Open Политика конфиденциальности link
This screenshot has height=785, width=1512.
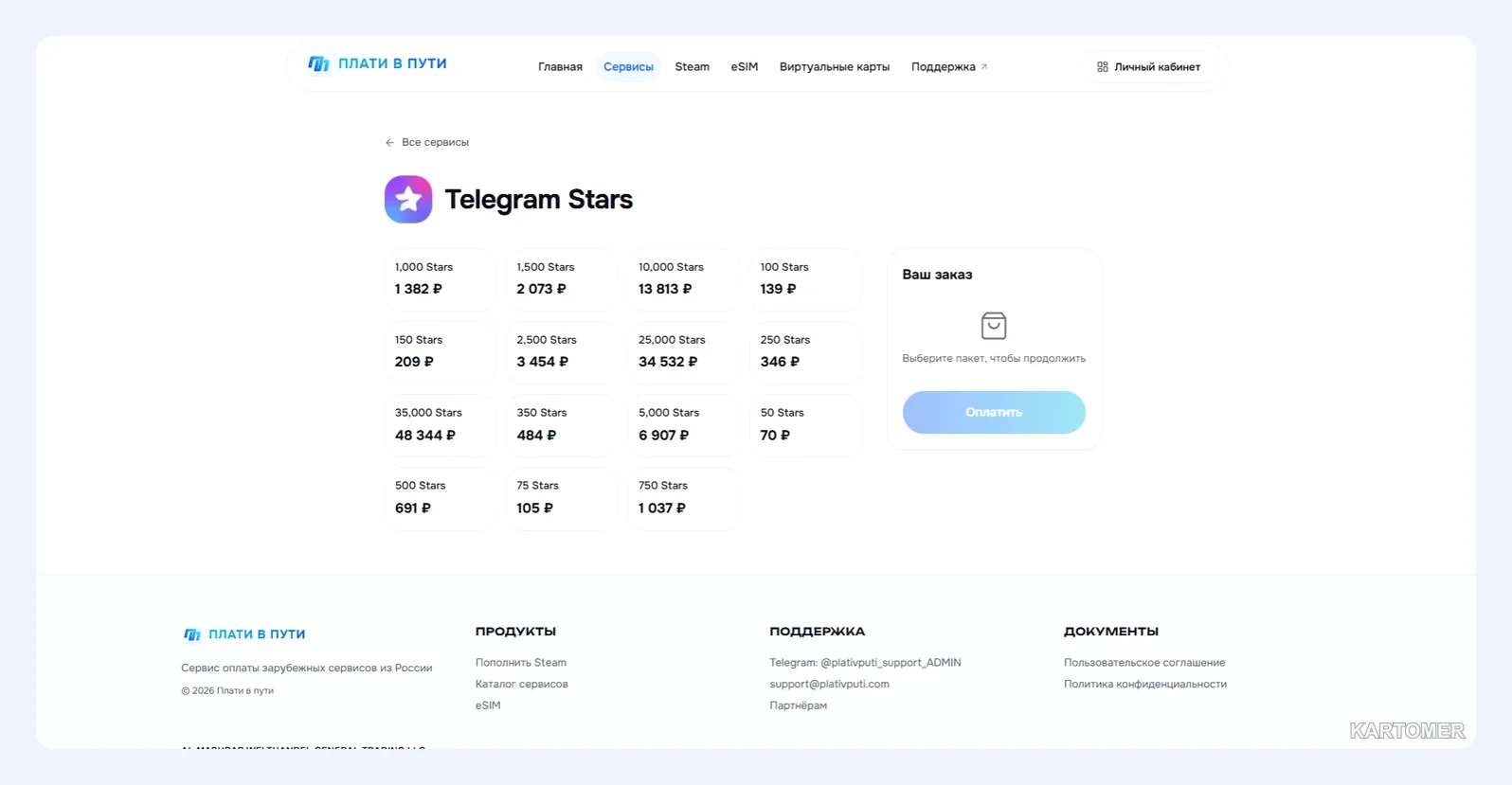point(1145,684)
